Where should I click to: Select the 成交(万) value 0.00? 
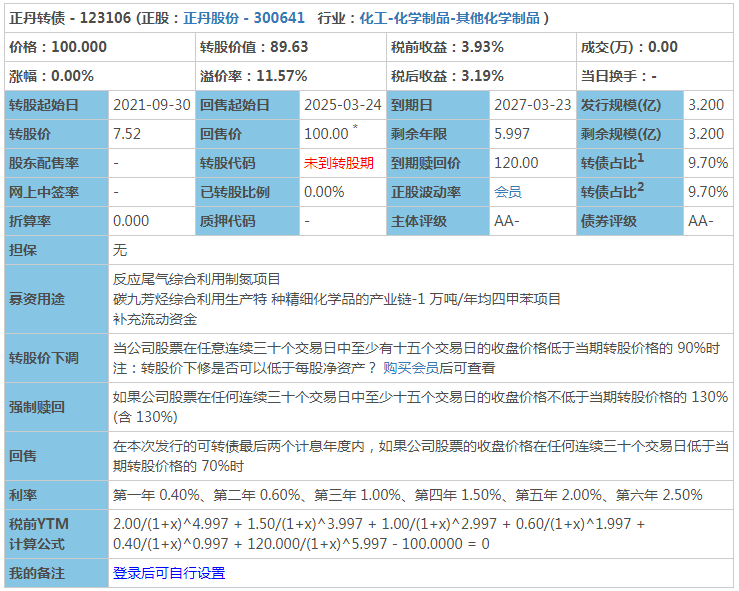pos(663,47)
